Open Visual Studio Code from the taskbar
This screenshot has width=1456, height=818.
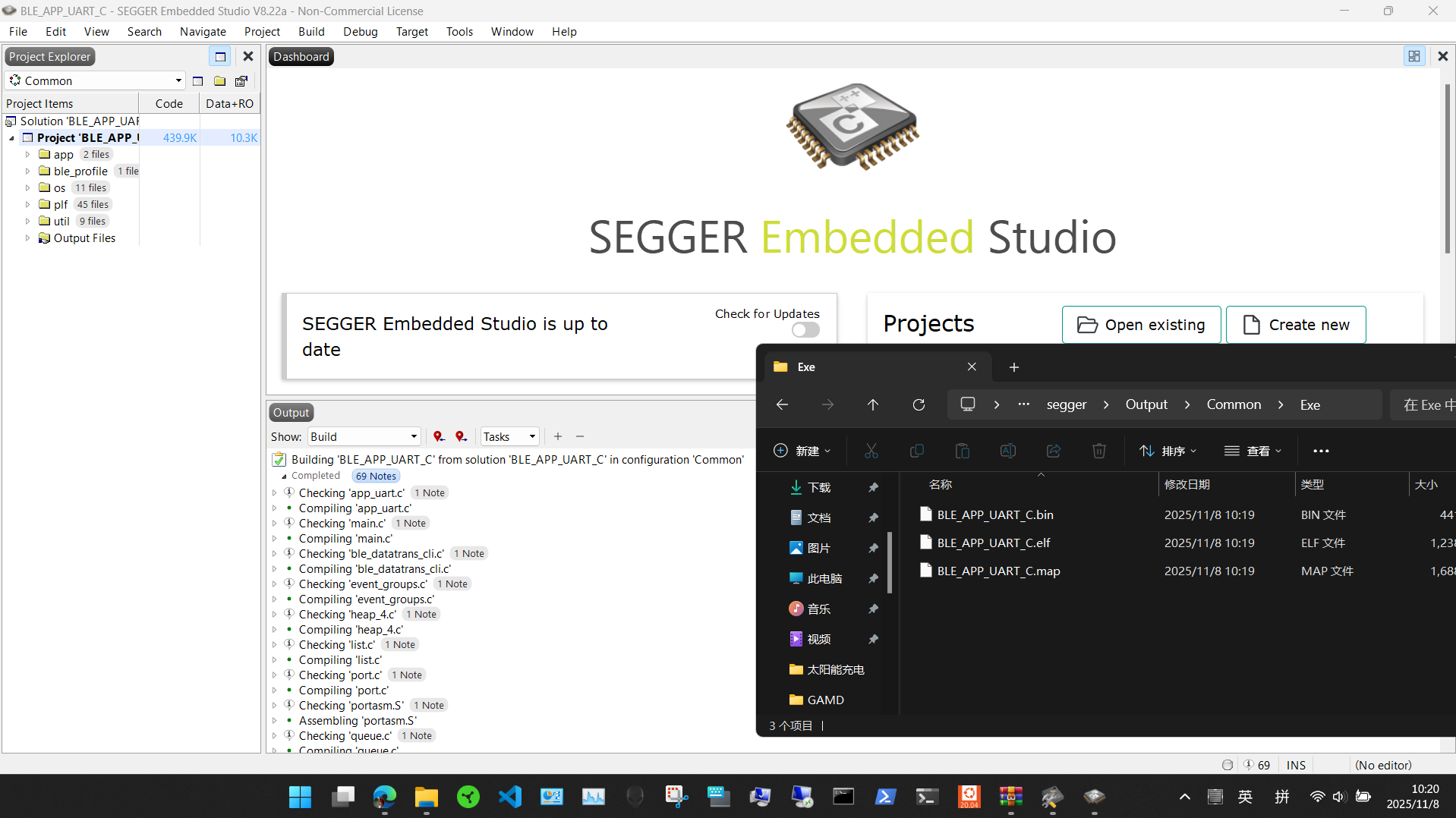pos(510,796)
